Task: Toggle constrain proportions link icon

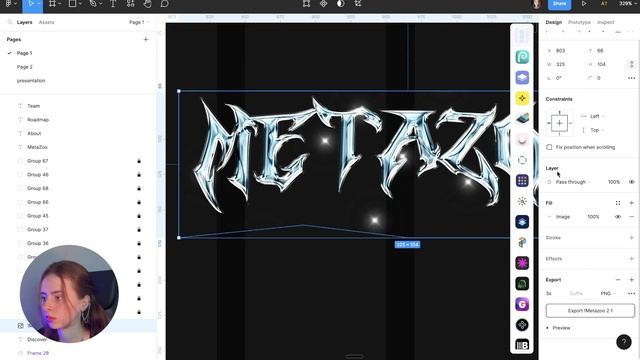Action: click(x=631, y=64)
